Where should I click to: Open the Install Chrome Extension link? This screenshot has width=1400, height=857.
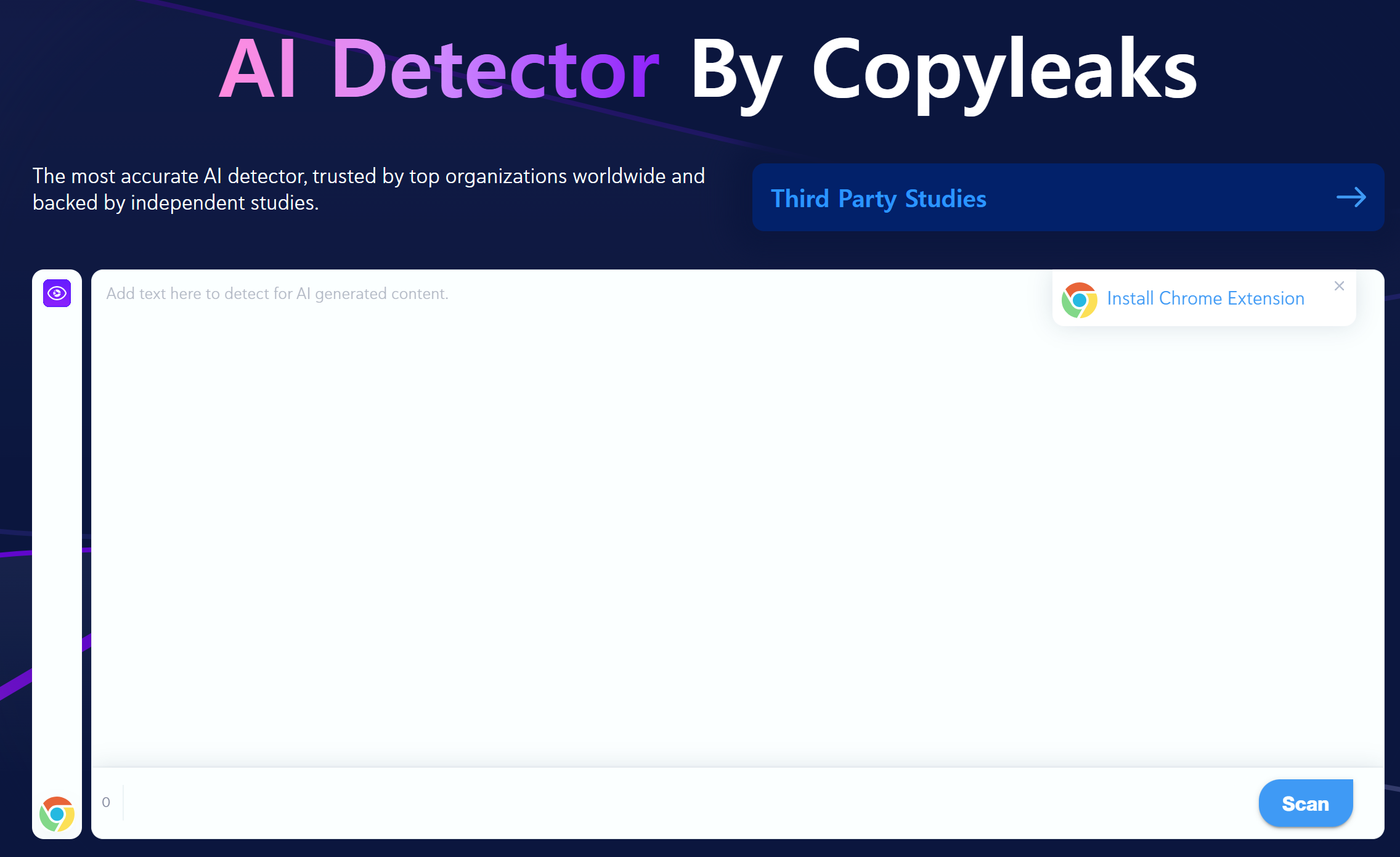pos(1205,298)
